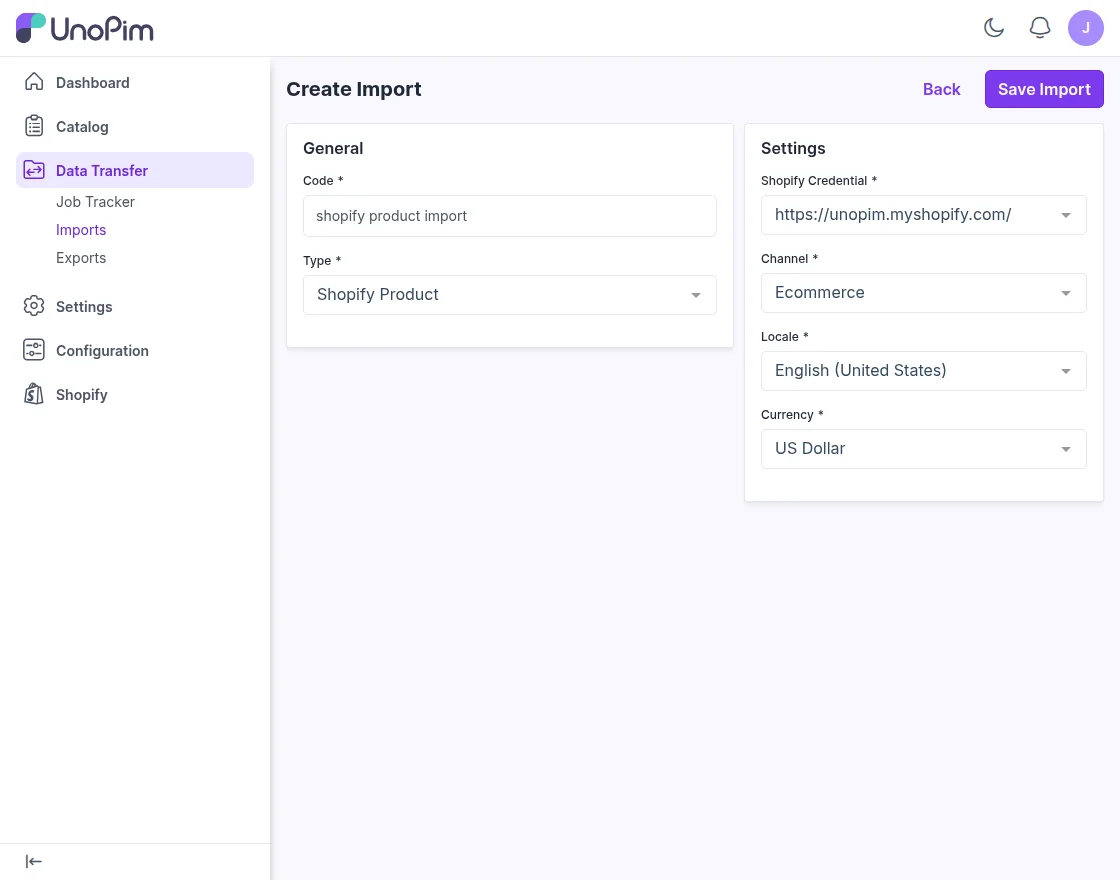Open the notifications bell
Screen dimensions: 1120x880
point(1040,28)
